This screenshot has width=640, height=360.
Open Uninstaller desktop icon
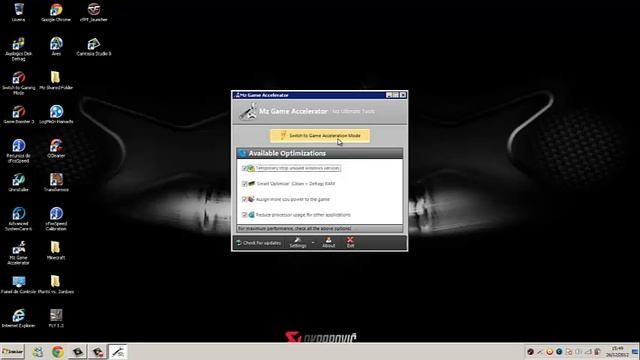tap(18, 182)
